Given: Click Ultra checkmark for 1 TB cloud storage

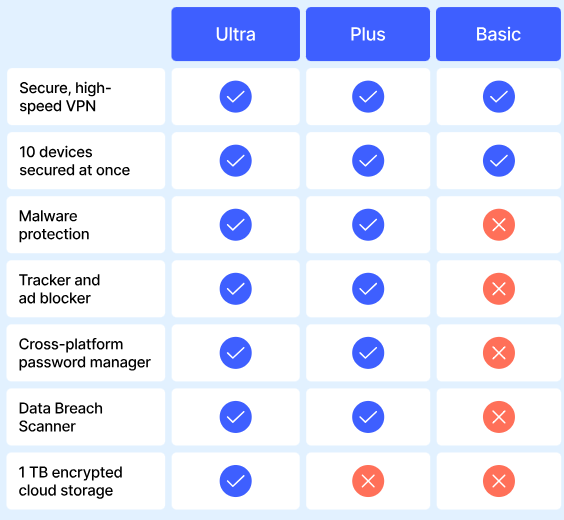Looking at the screenshot, I should pos(236,481).
